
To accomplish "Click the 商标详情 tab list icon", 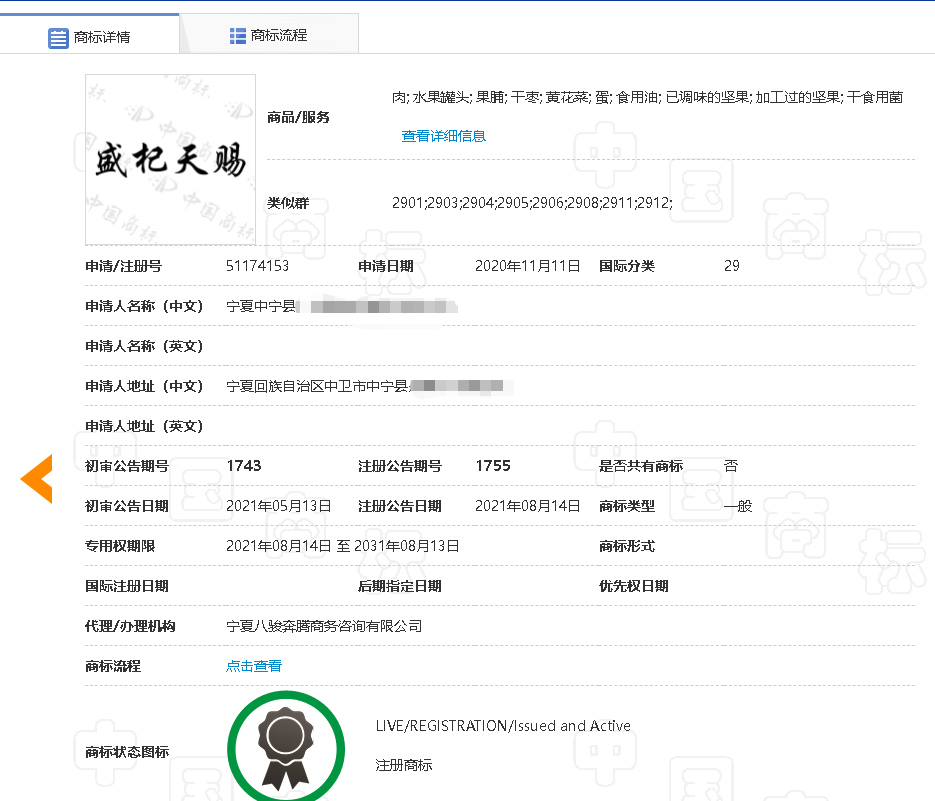I will tap(58, 38).
